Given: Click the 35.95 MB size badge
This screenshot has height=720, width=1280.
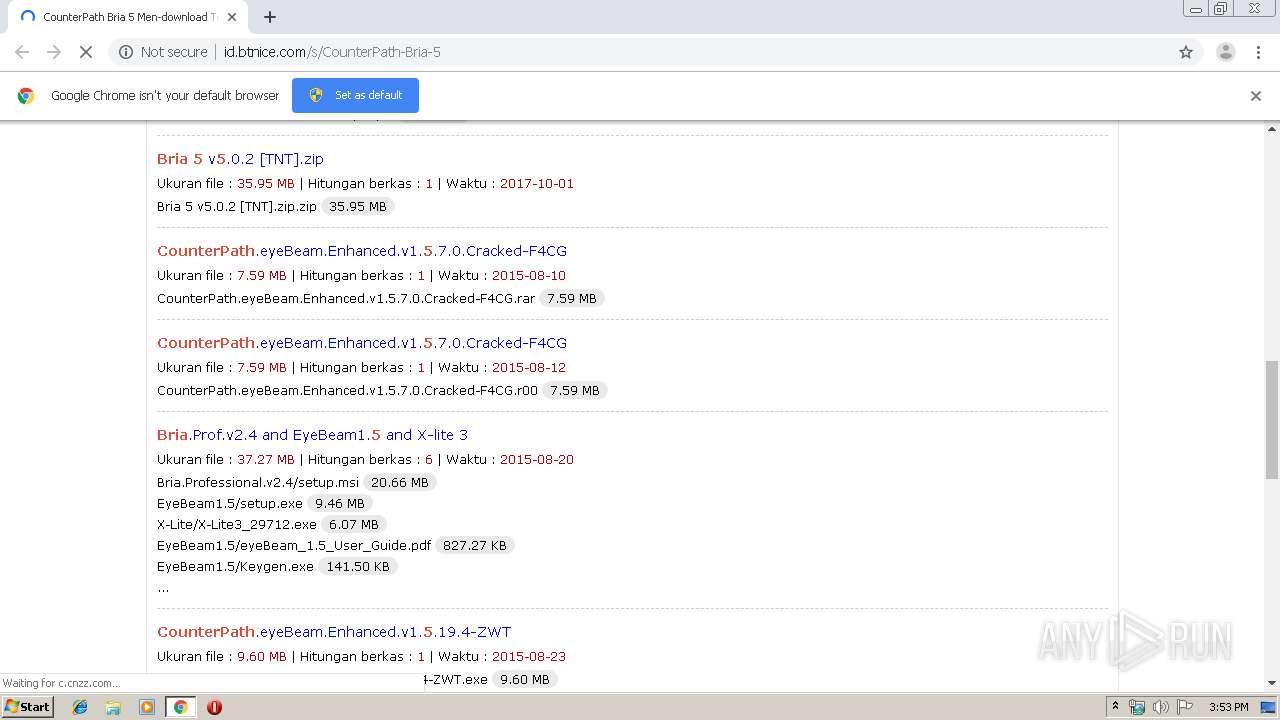Looking at the screenshot, I should tap(358, 207).
